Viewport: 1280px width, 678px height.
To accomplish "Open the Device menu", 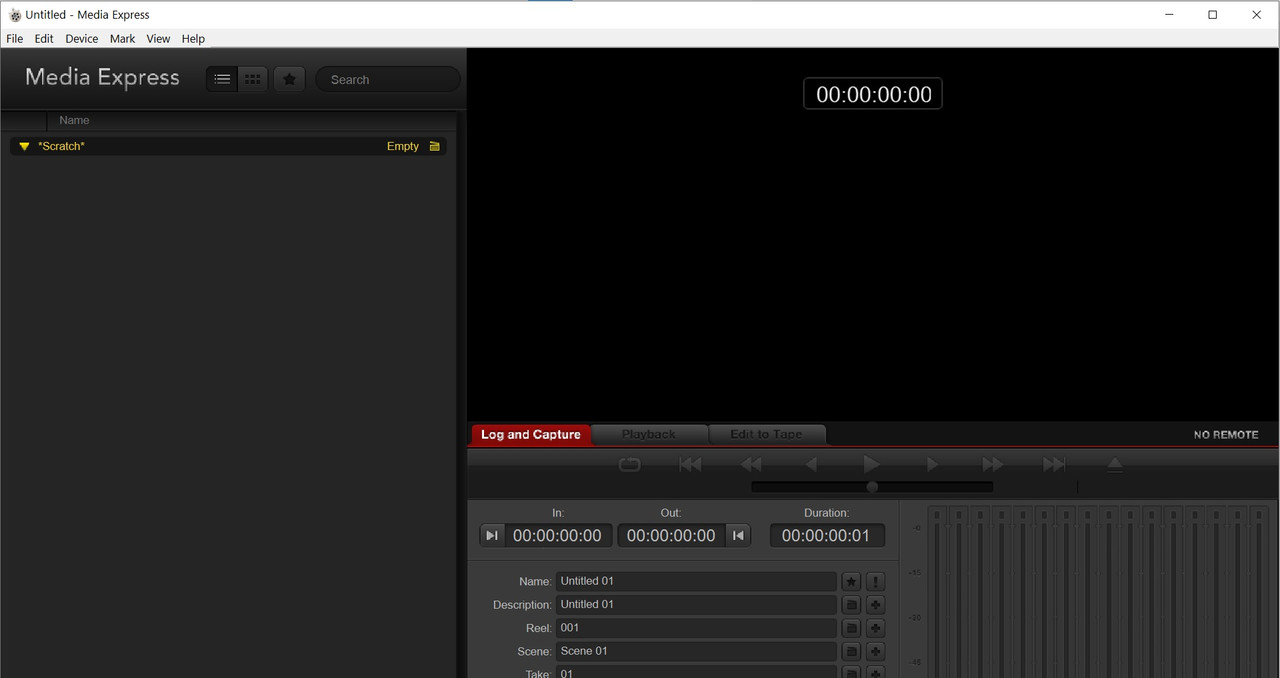I will [82, 39].
